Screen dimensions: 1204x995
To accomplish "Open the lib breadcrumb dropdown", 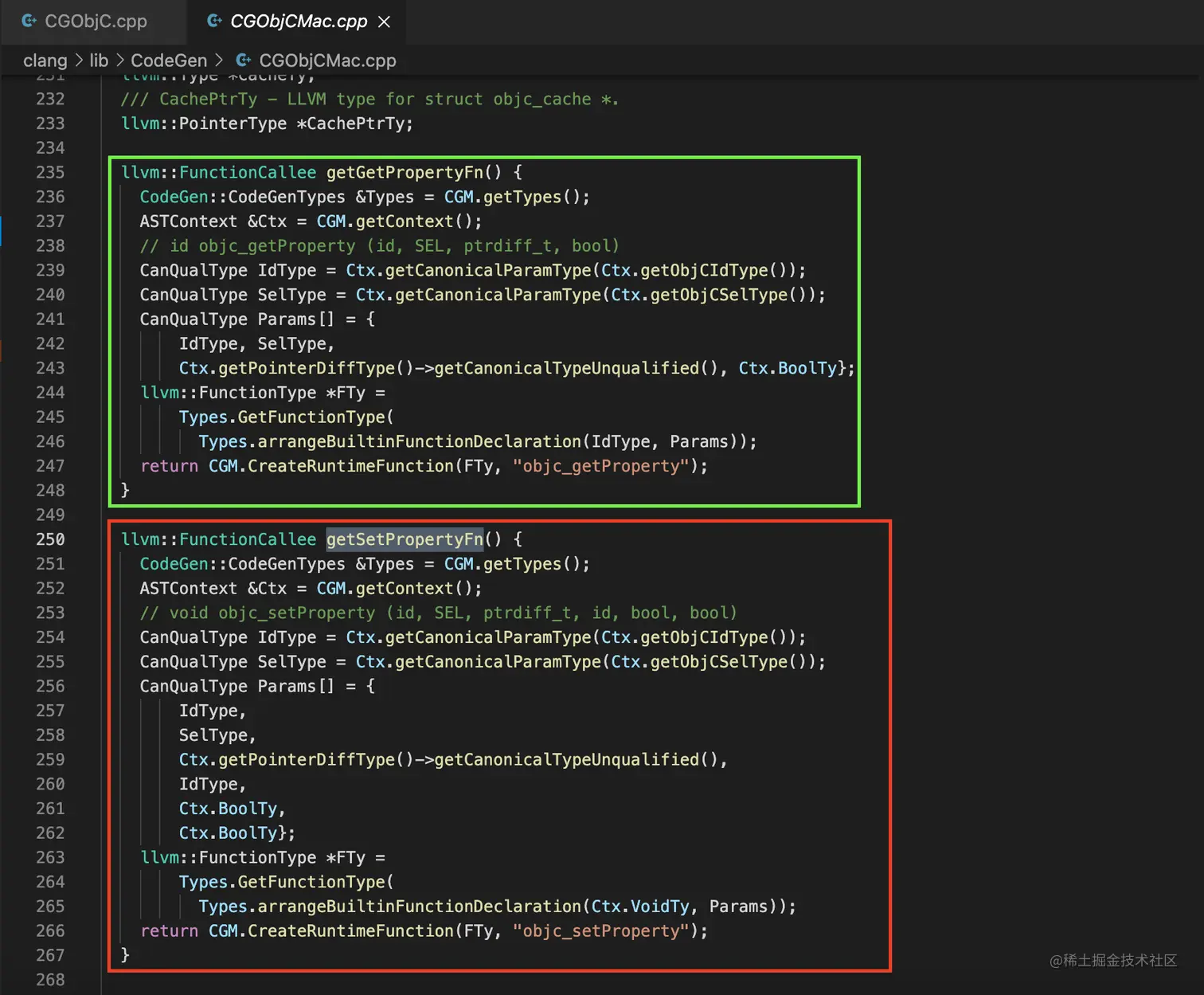I will coord(99,60).
